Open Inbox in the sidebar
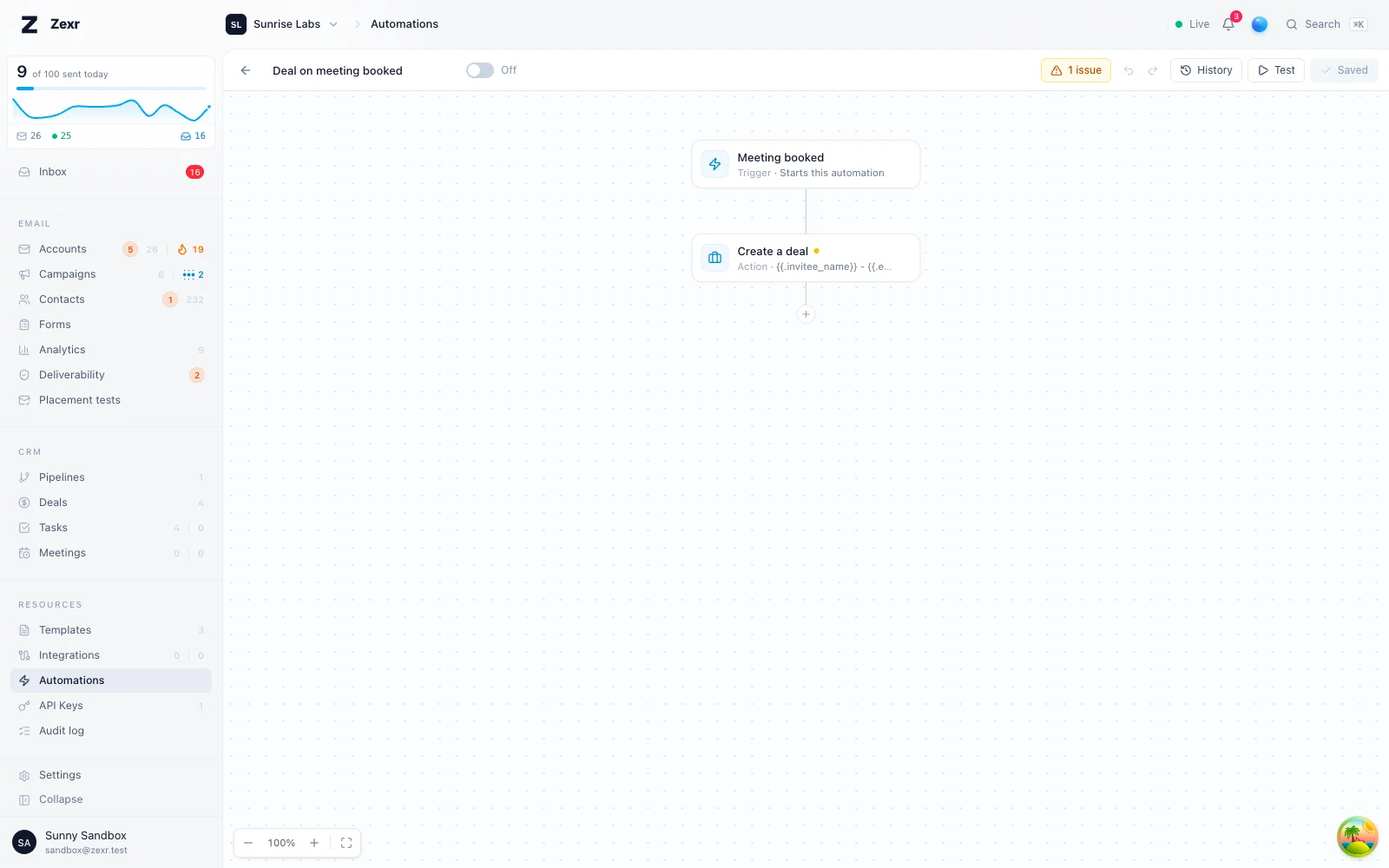This screenshot has height=868, width=1389. [x=111, y=172]
